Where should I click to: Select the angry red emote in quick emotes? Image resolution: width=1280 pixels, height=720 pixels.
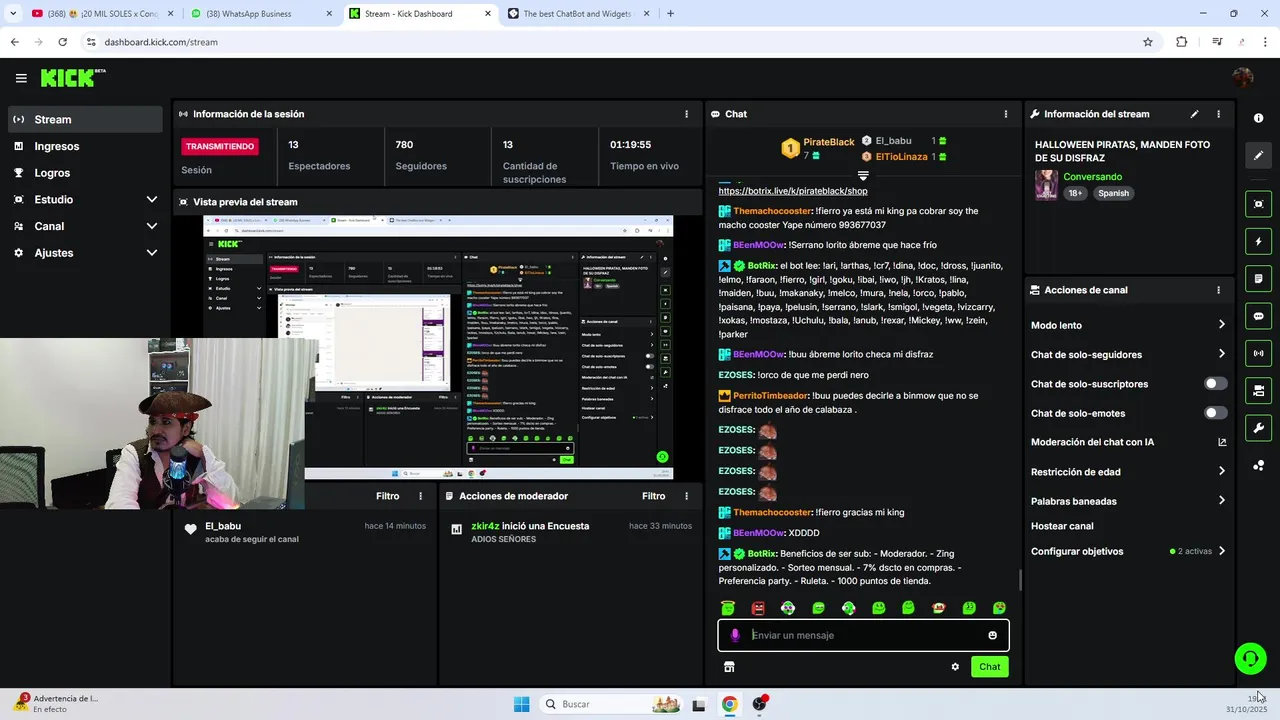[x=758, y=608]
